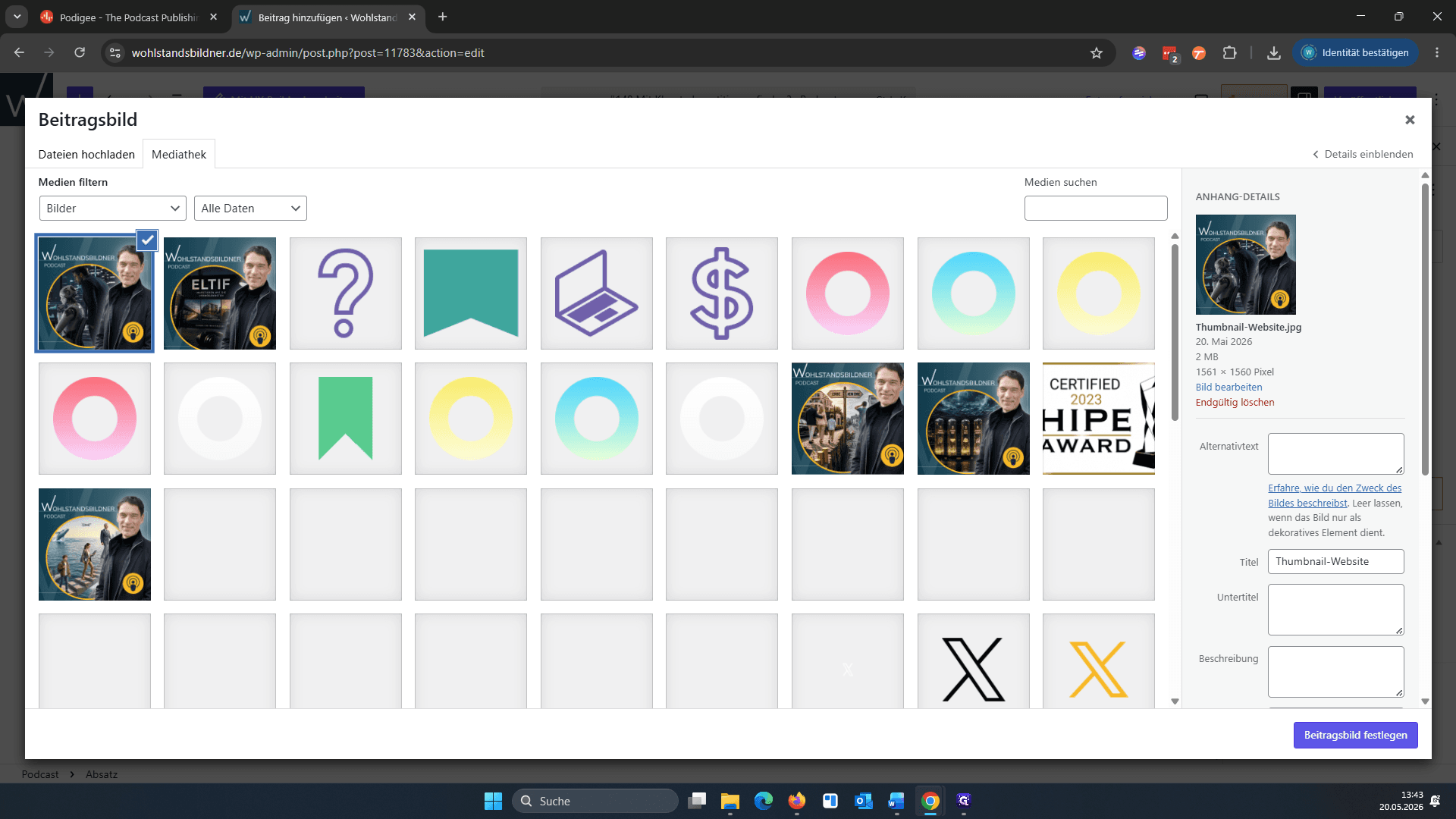Open the Alle Daten date filter dropdown
The height and width of the screenshot is (819, 1456).
coord(250,209)
